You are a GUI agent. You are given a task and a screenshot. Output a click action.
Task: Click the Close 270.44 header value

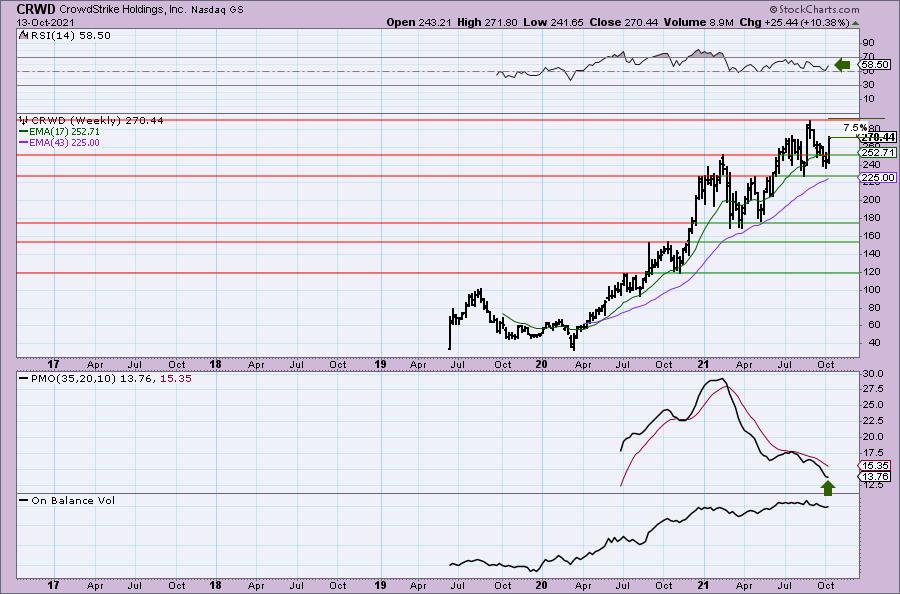pyautogui.click(x=624, y=22)
